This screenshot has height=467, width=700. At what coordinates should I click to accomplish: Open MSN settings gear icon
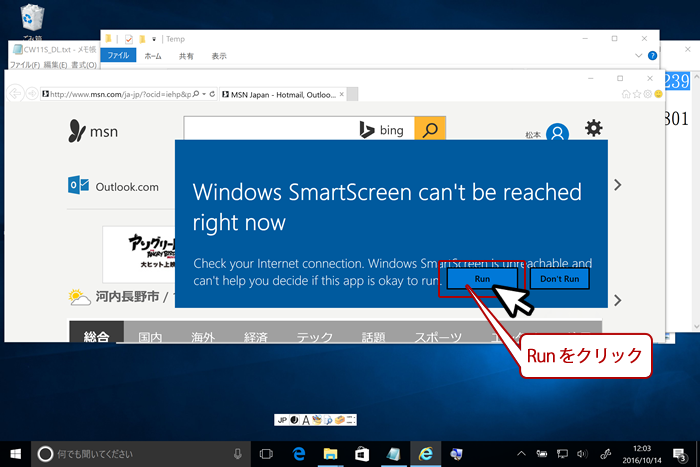pos(593,128)
